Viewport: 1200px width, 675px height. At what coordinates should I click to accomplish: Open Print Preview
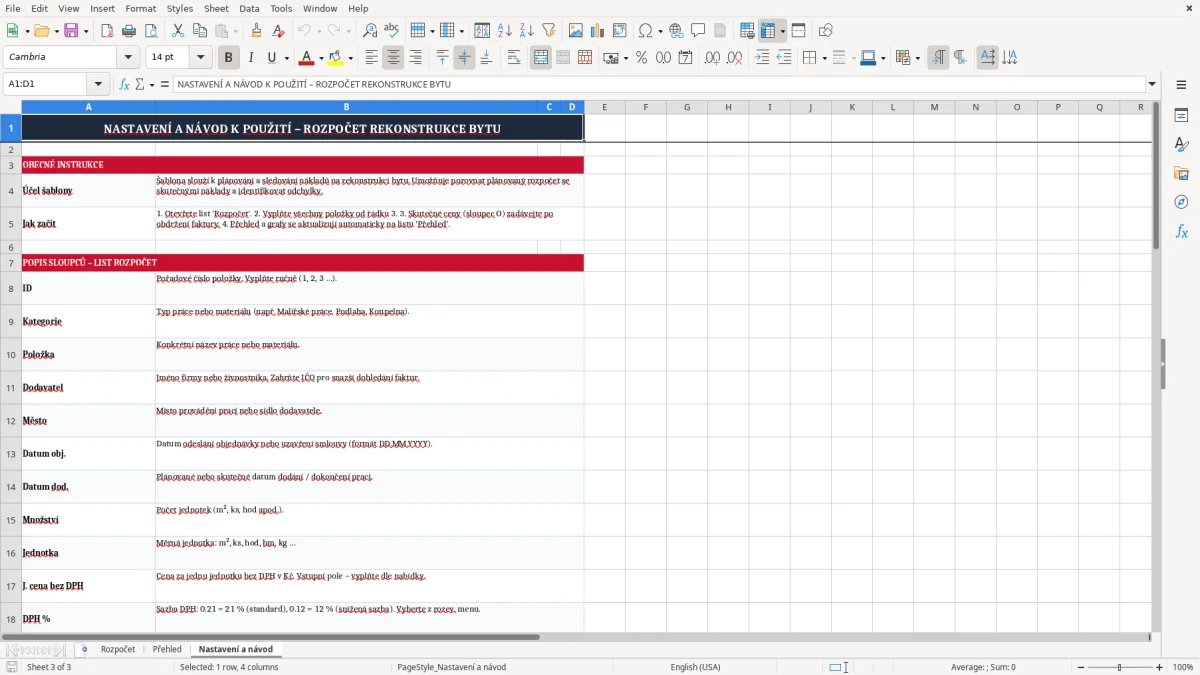(151, 31)
